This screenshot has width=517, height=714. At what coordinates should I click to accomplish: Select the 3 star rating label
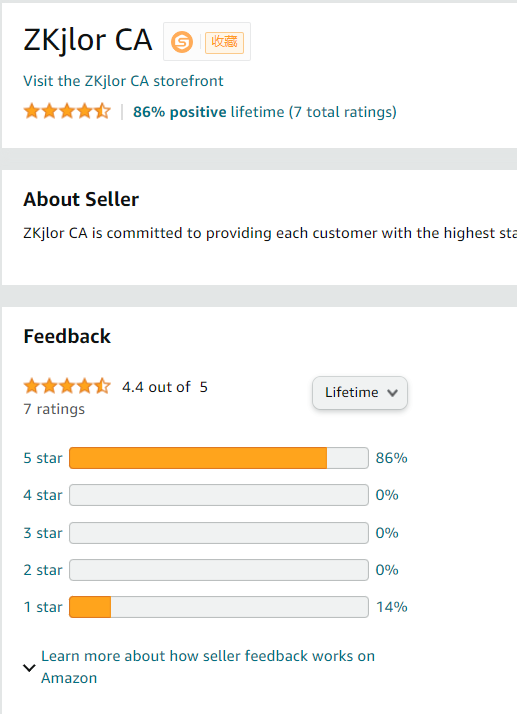(43, 533)
